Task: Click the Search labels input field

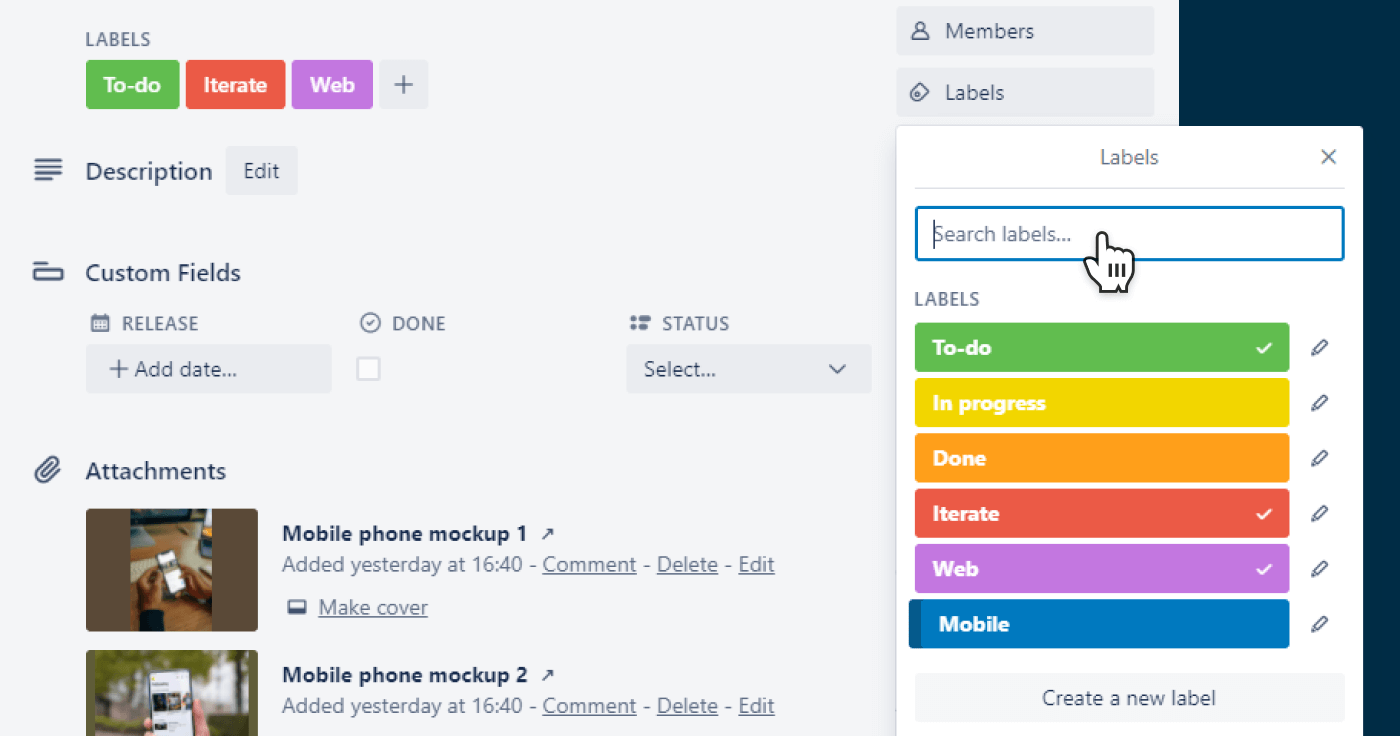Action: point(1128,233)
